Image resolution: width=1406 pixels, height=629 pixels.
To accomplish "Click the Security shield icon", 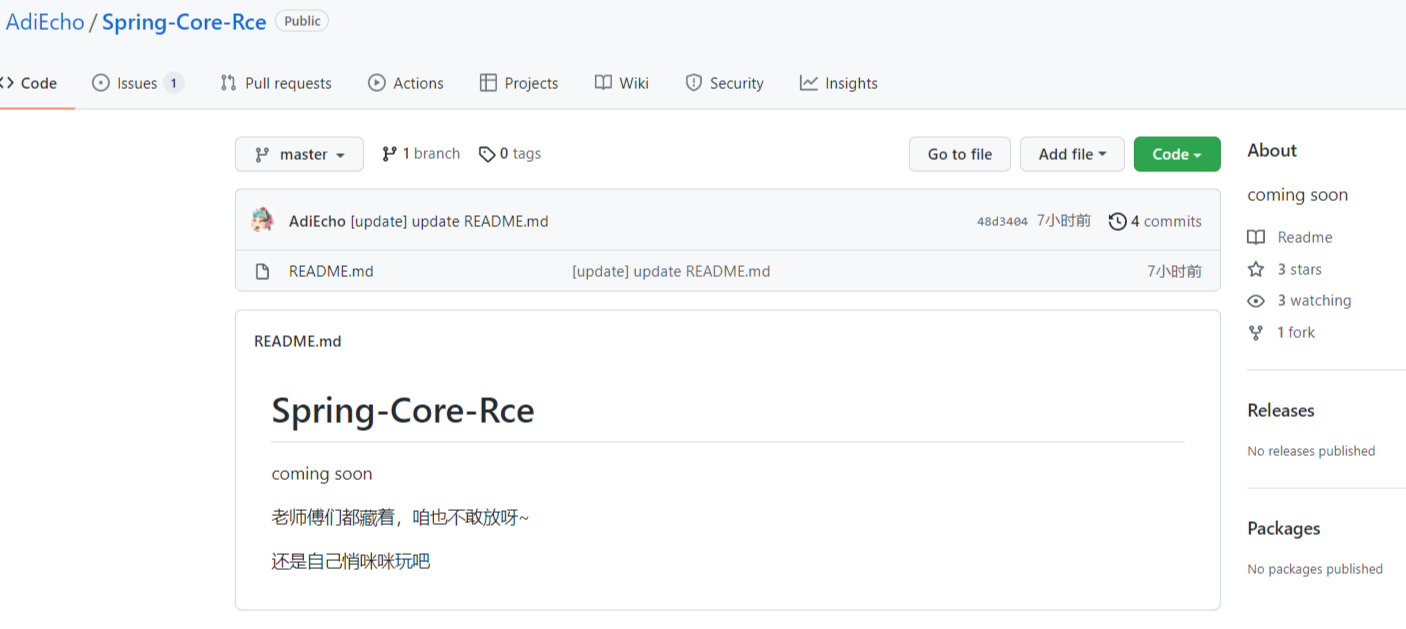I will pos(694,83).
